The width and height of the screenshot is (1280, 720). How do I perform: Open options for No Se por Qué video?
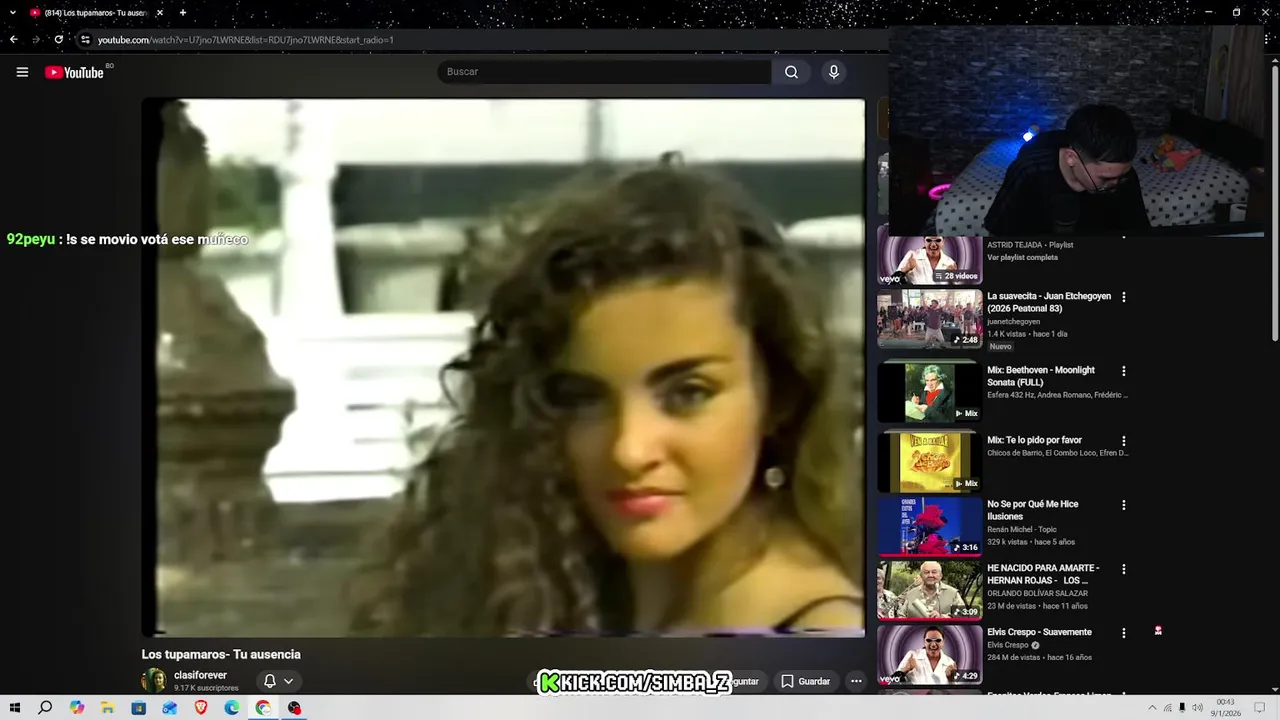[1123, 505]
